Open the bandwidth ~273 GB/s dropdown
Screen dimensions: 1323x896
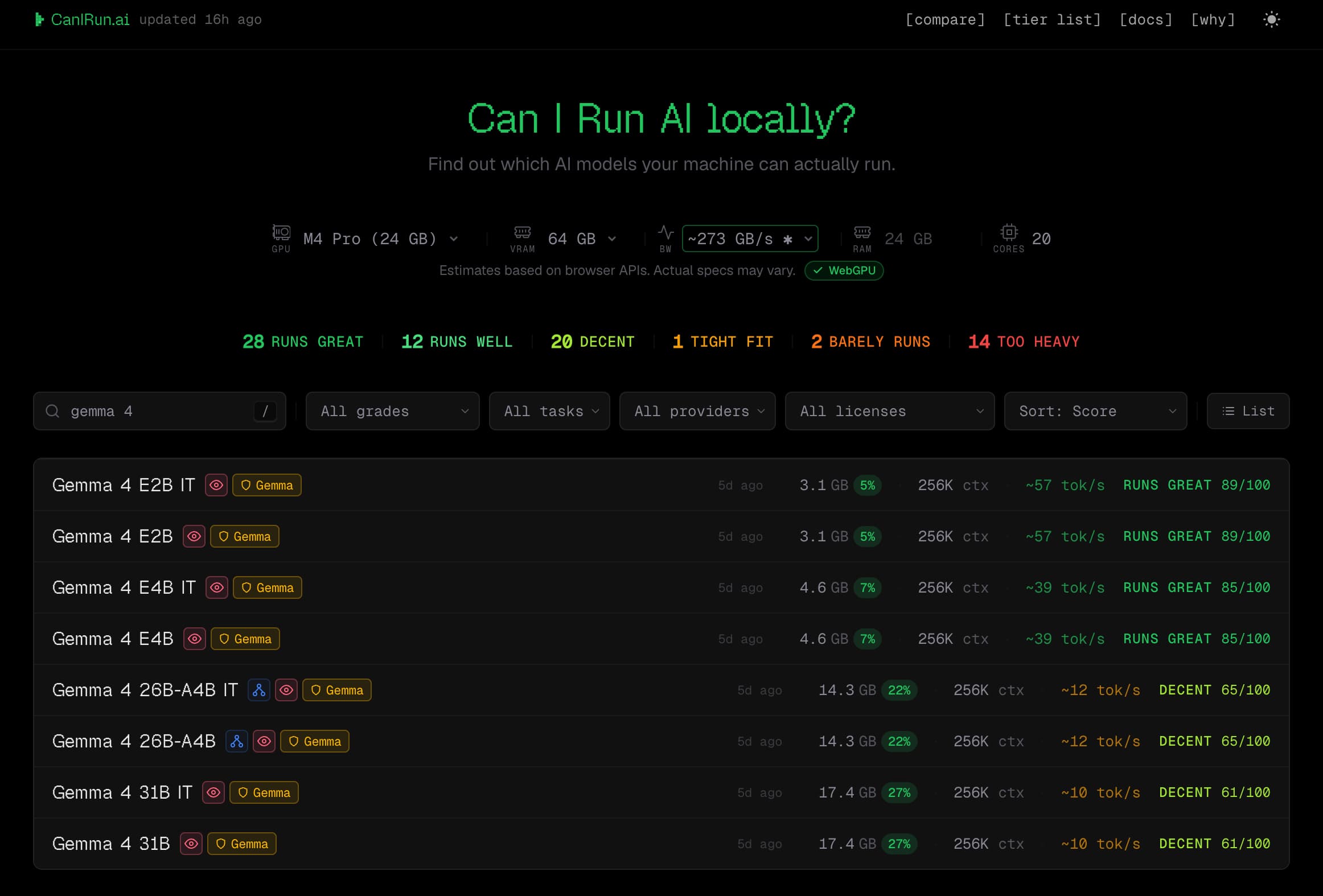click(x=750, y=239)
